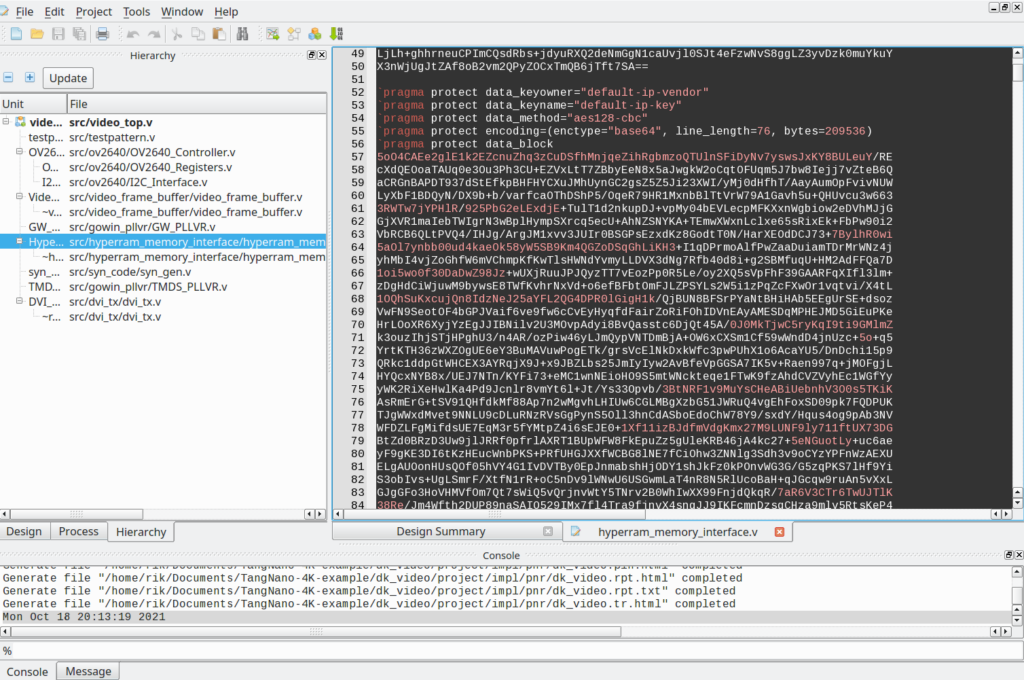Cut with the scissors icon
The height and width of the screenshot is (680, 1024).
coord(176,34)
